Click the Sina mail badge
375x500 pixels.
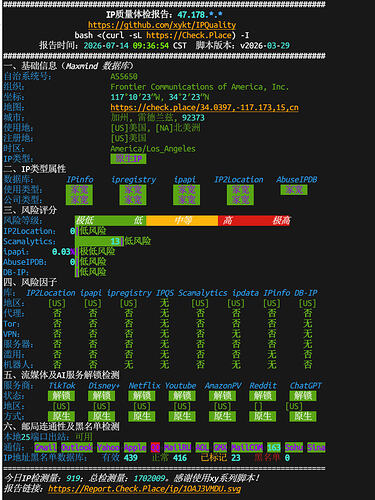point(316,447)
